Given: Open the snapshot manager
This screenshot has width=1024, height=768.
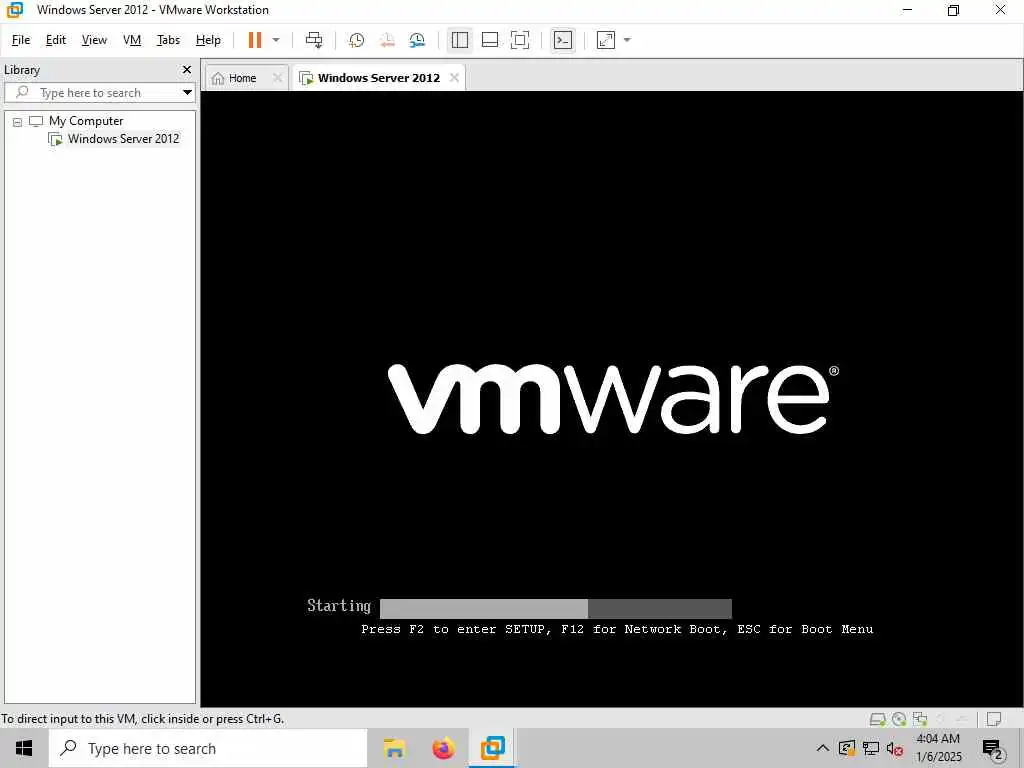Looking at the screenshot, I should point(417,40).
